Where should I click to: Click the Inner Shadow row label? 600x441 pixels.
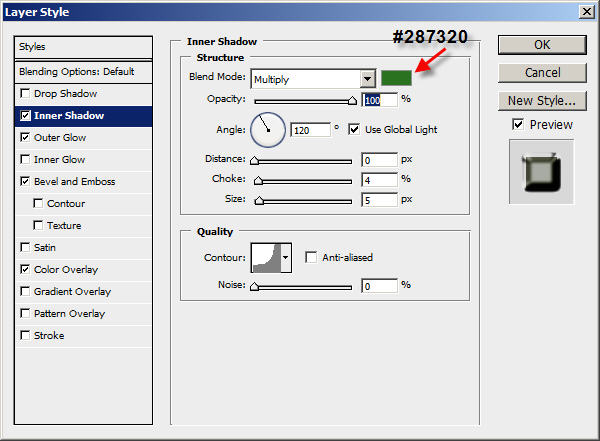point(69,116)
